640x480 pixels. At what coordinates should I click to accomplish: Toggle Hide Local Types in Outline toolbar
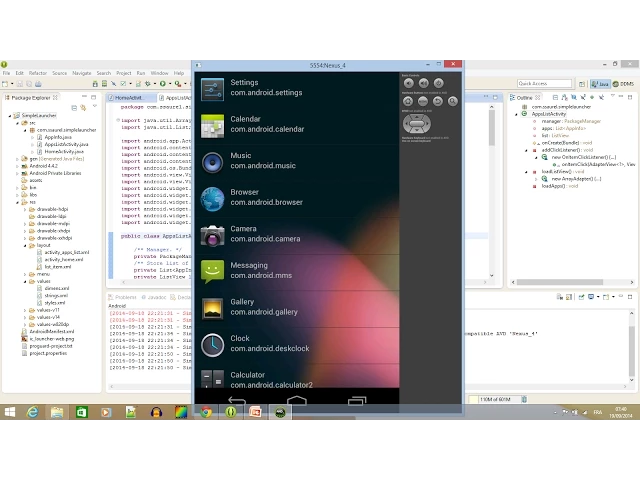coord(601,97)
